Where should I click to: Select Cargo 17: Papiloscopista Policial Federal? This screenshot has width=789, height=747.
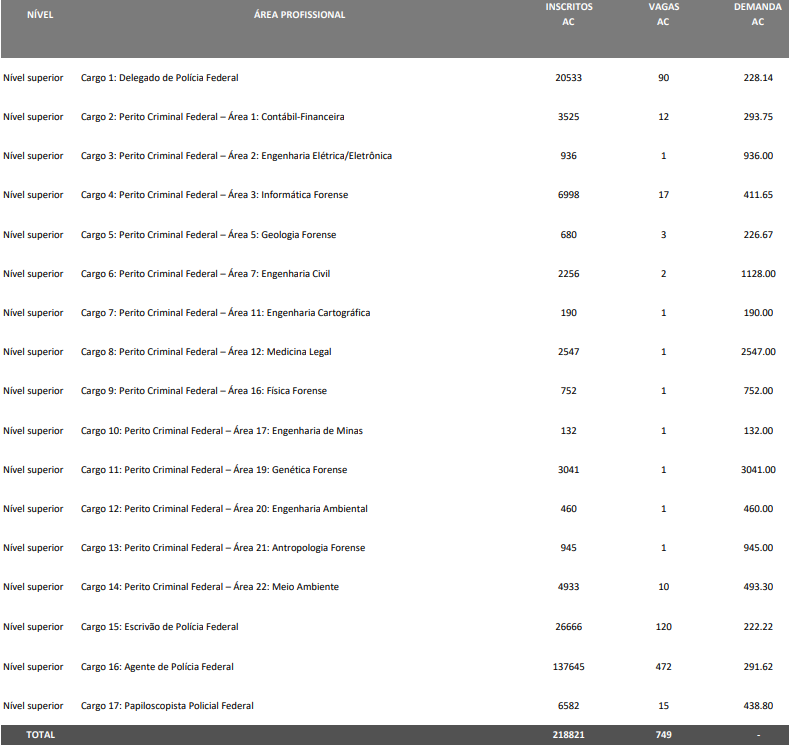[x=167, y=706]
